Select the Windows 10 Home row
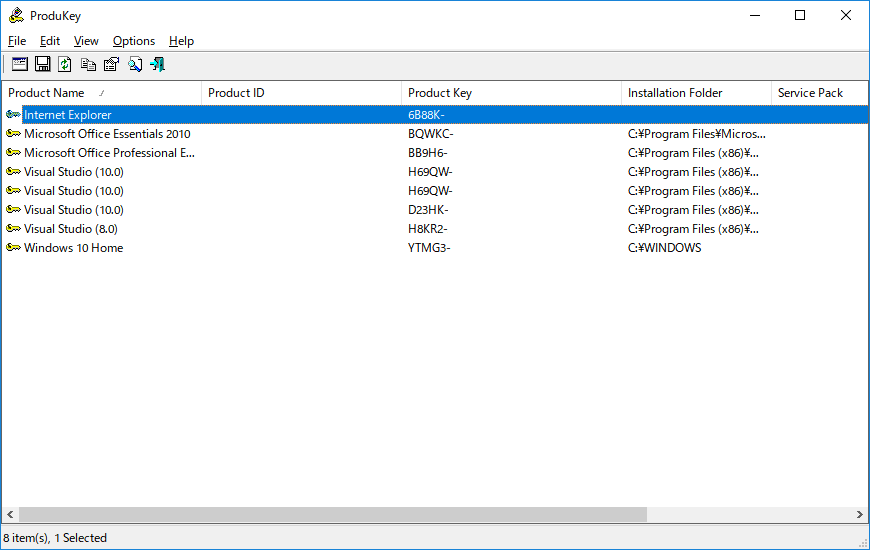 tap(435, 248)
